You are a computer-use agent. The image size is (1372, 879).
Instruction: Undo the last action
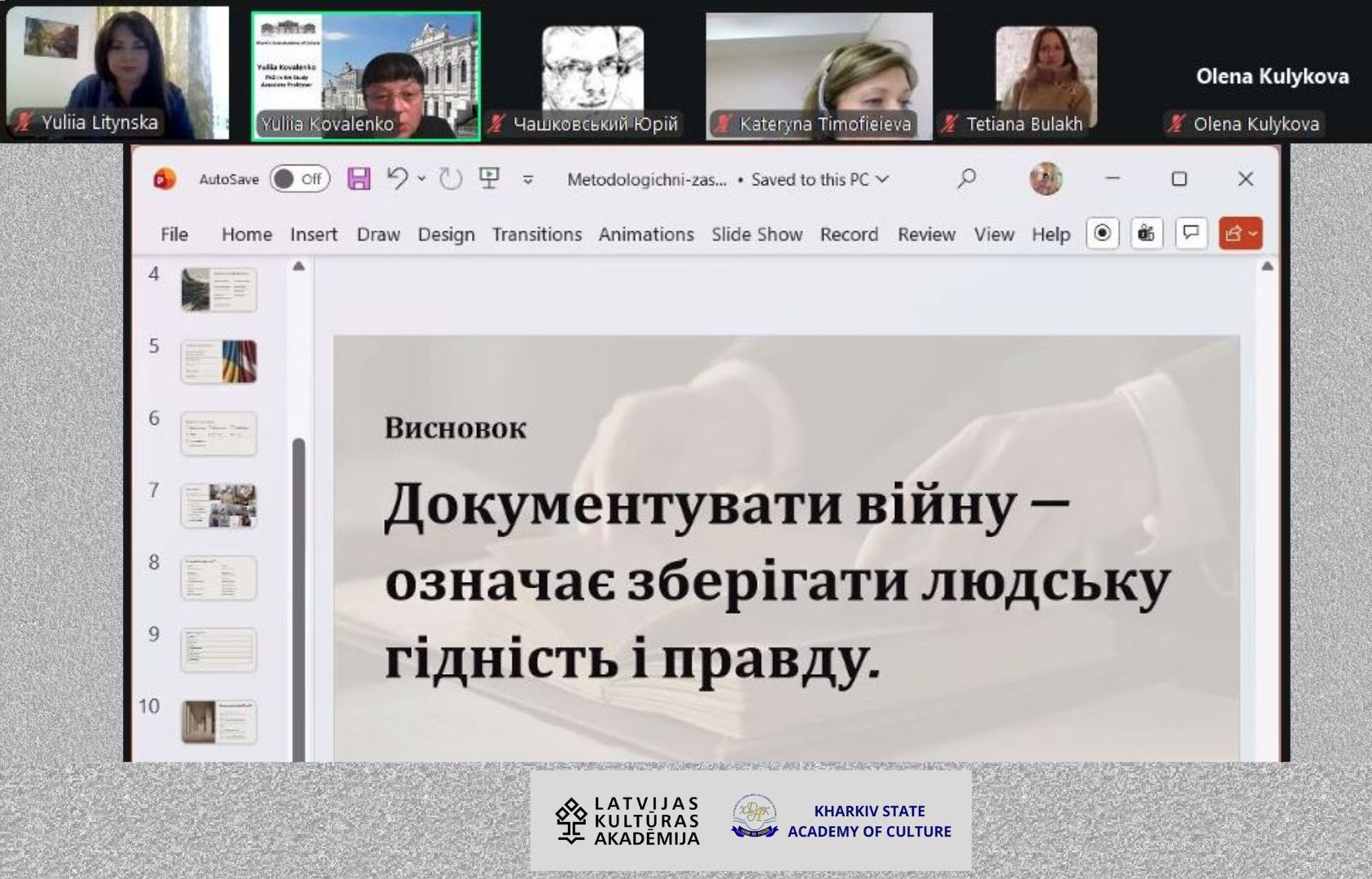tap(397, 178)
